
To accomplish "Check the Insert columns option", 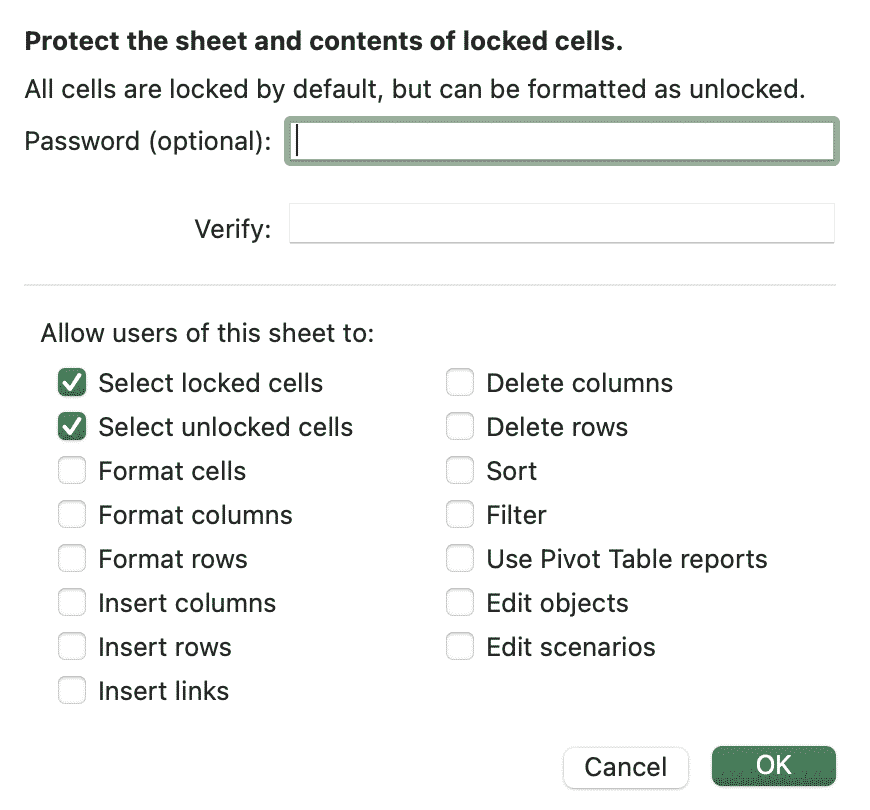I will pyautogui.click(x=72, y=603).
